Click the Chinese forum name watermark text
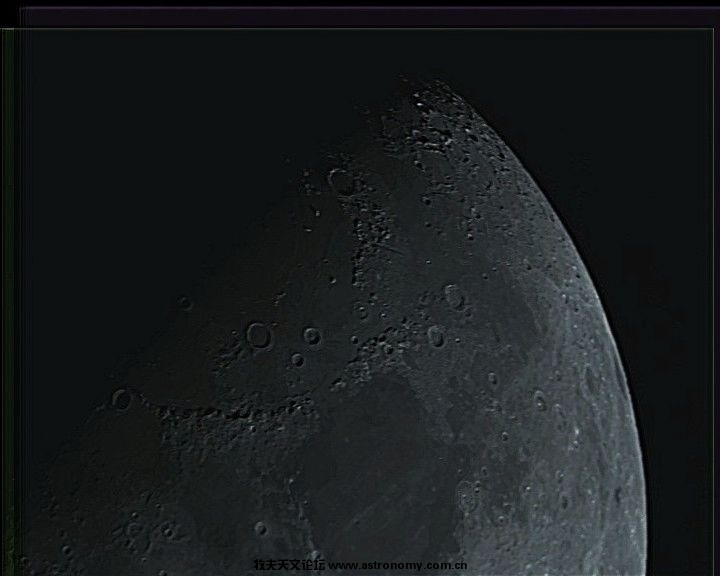 coord(288,565)
